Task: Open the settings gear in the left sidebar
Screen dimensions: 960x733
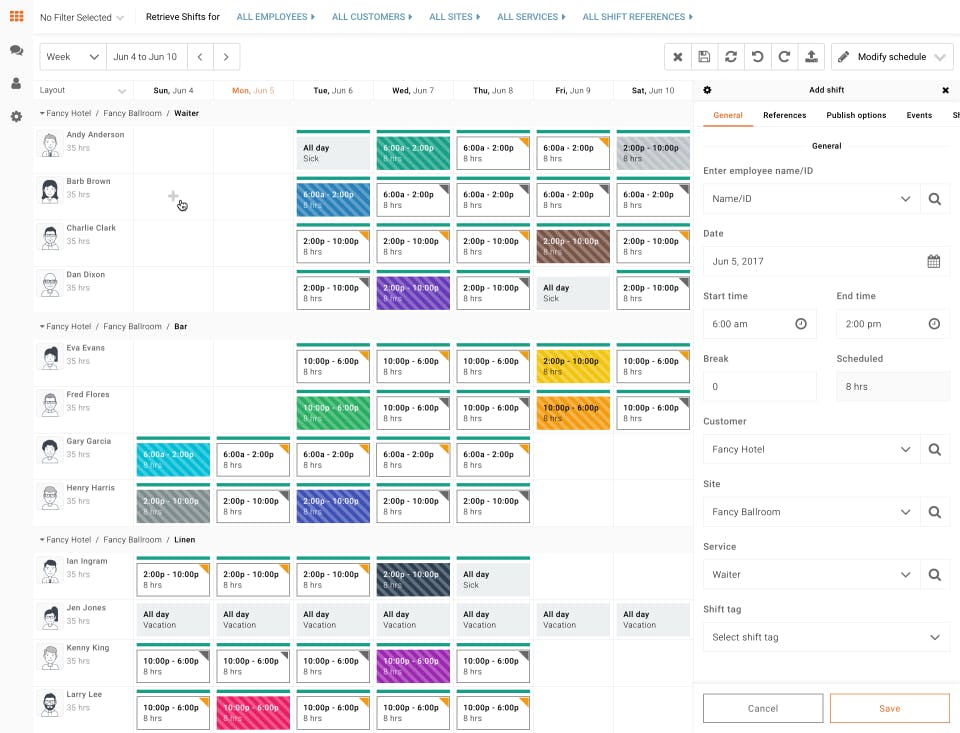Action: (x=17, y=116)
